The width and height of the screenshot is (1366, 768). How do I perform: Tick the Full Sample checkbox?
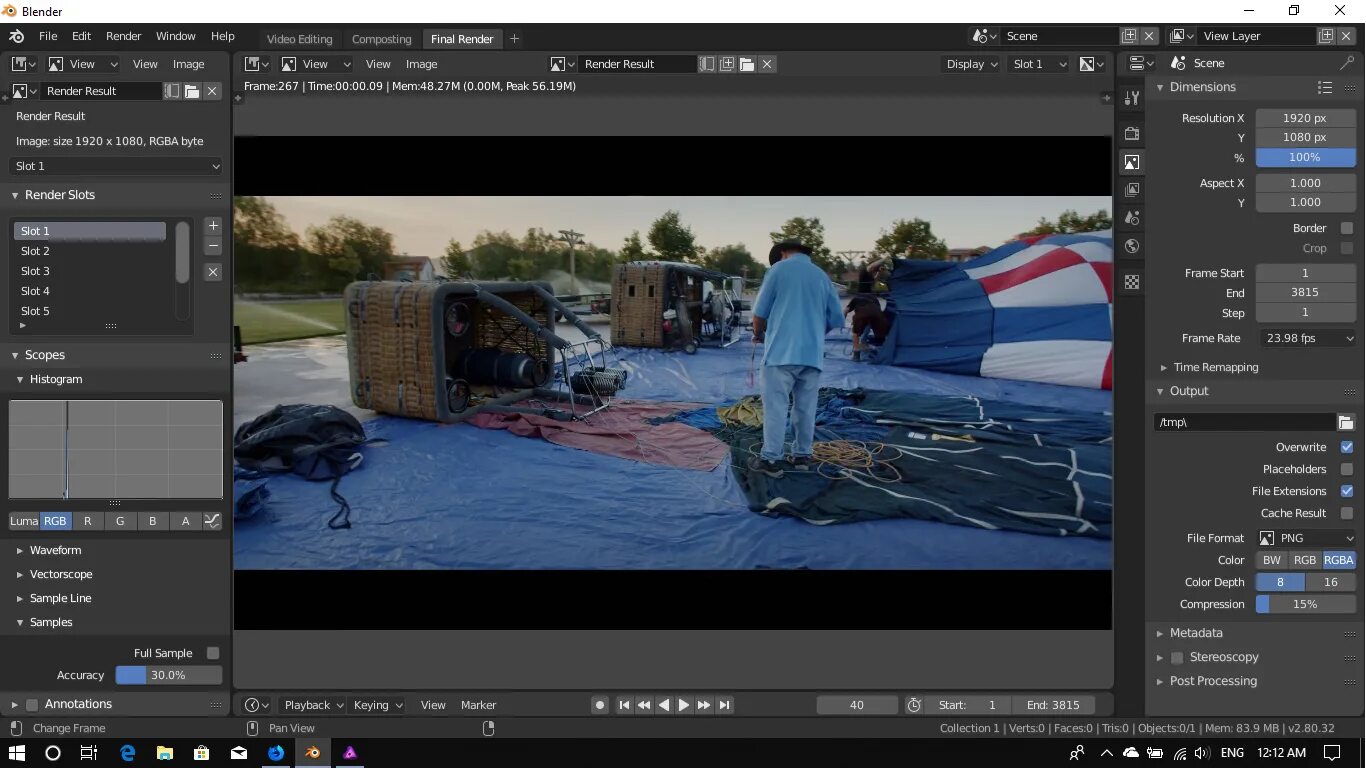pyautogui.click(x=213, y=653)
